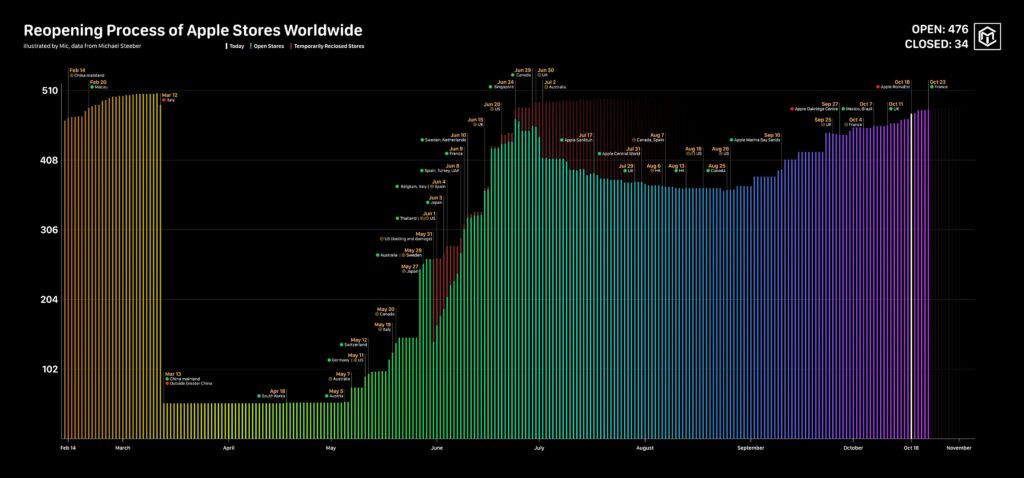
Task: Click the green dot beside Apple Marina Bay Sands
Action: point(731,140)
